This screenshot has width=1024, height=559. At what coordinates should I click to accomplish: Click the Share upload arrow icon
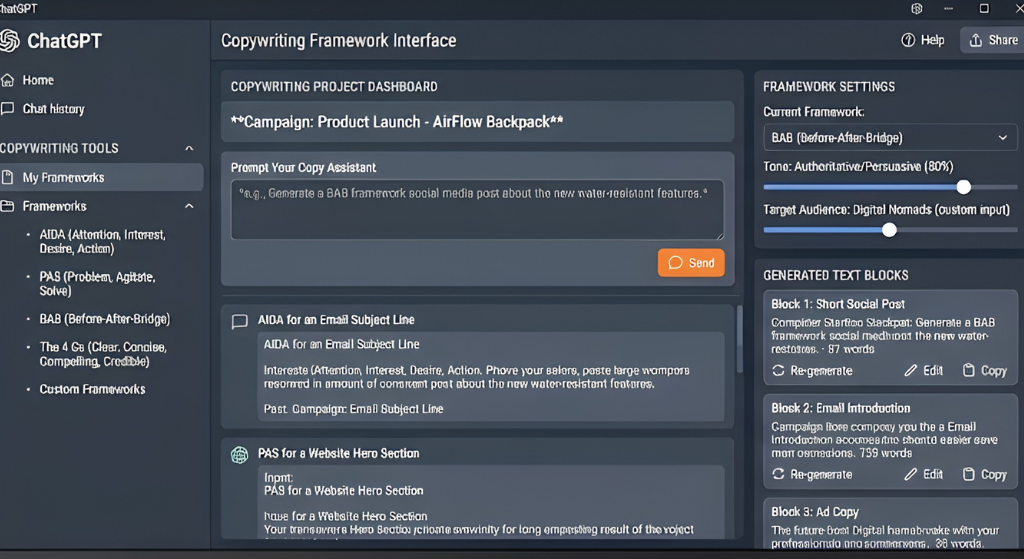click(x=976, y=40)
